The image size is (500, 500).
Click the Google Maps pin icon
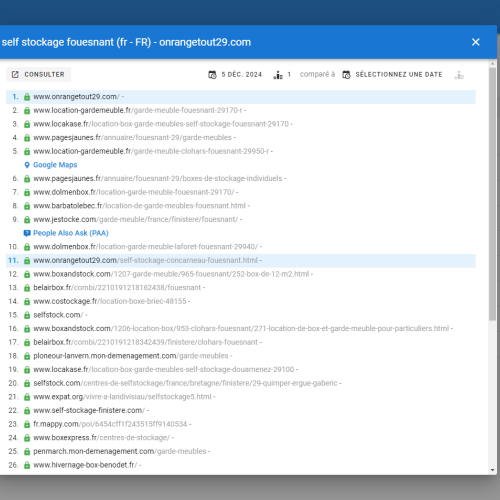[27, 165]
